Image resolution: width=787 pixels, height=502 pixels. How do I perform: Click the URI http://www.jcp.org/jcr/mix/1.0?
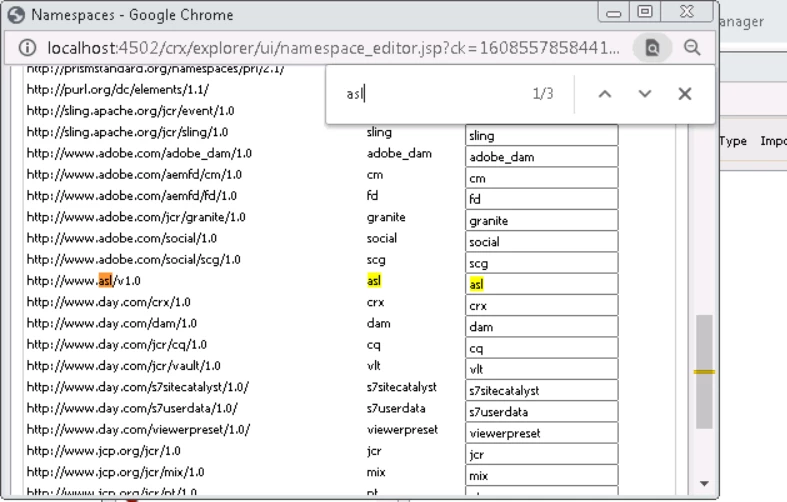pos(115,472)
